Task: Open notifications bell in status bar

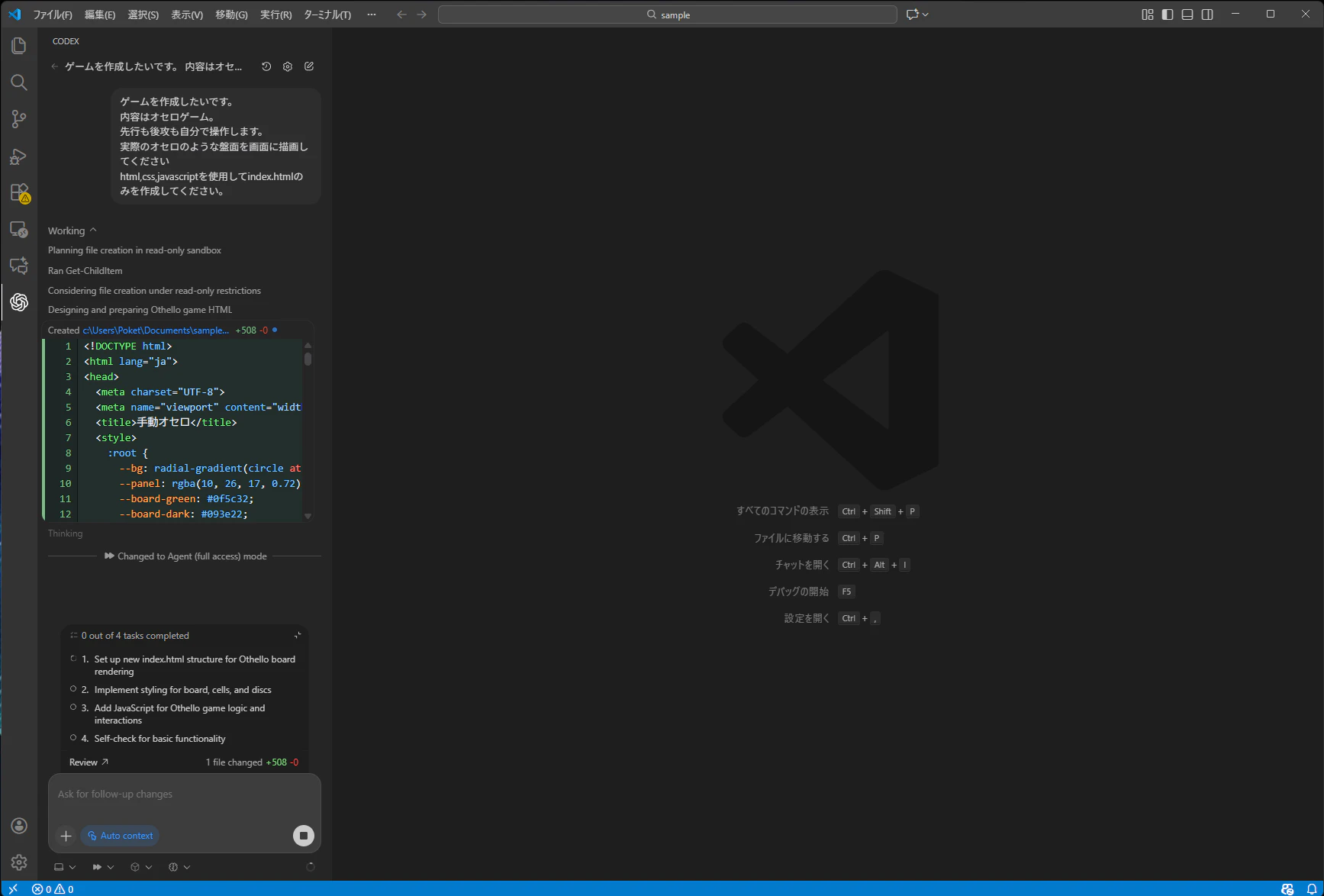Action: coord(1312,889)
